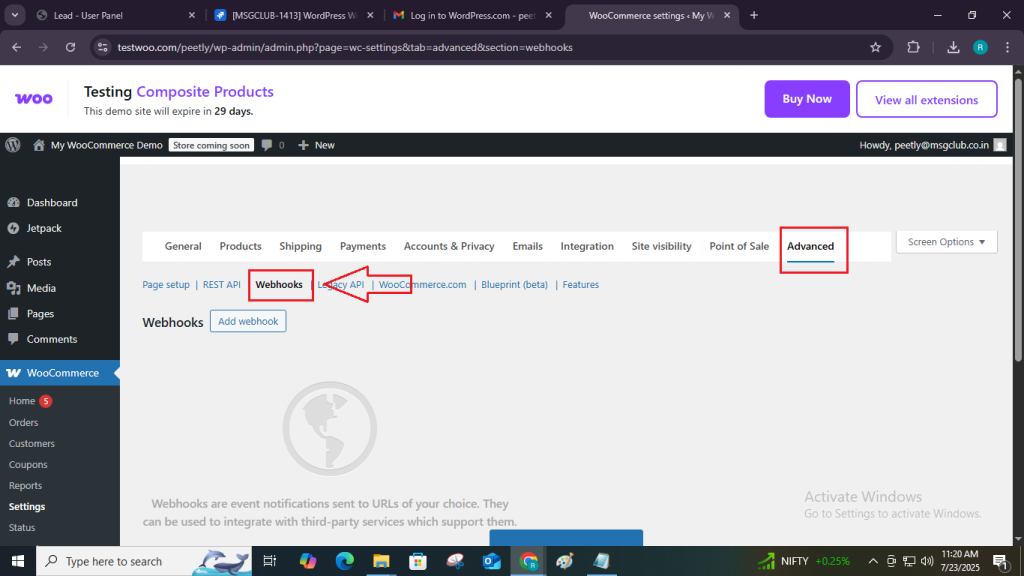Viewport: 1024px width, 576px height.
Task: Open the REST API section link
Action: [221, 285]
